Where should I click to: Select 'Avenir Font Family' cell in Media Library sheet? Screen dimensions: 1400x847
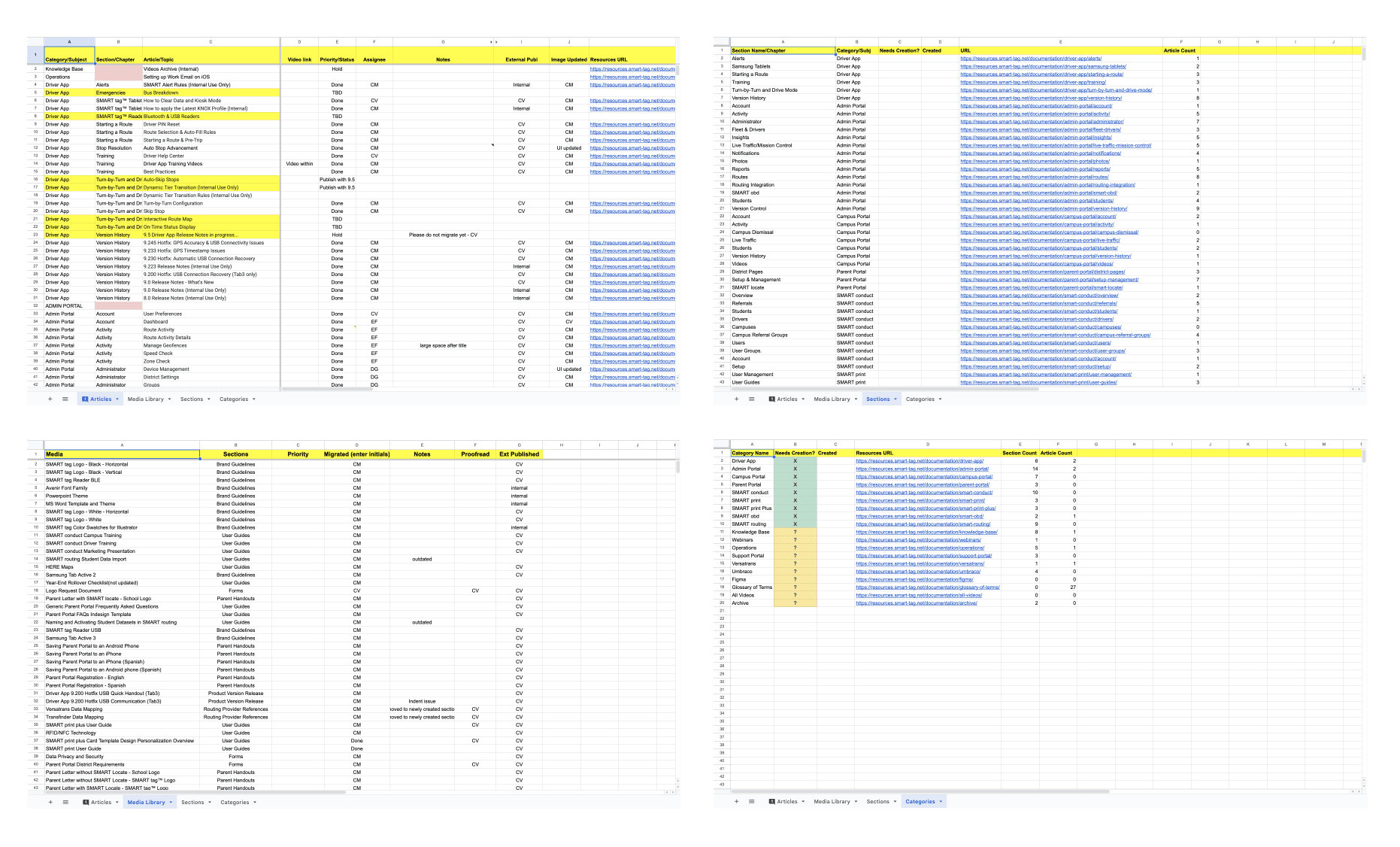(122, 488)
